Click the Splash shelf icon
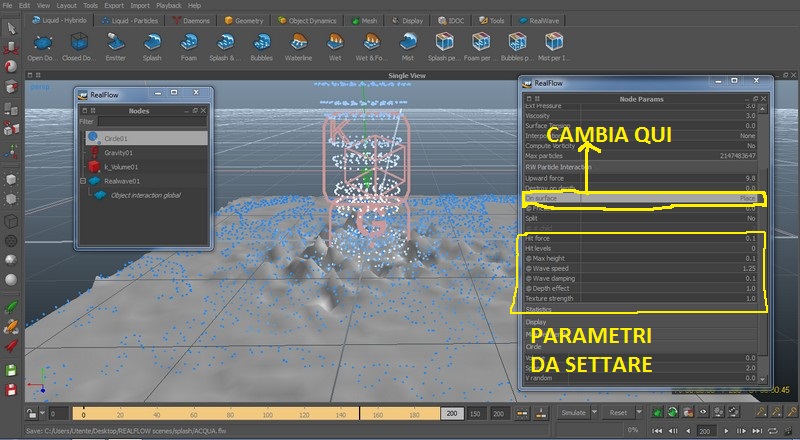This screenshot has width=800, height=440. 152,42
